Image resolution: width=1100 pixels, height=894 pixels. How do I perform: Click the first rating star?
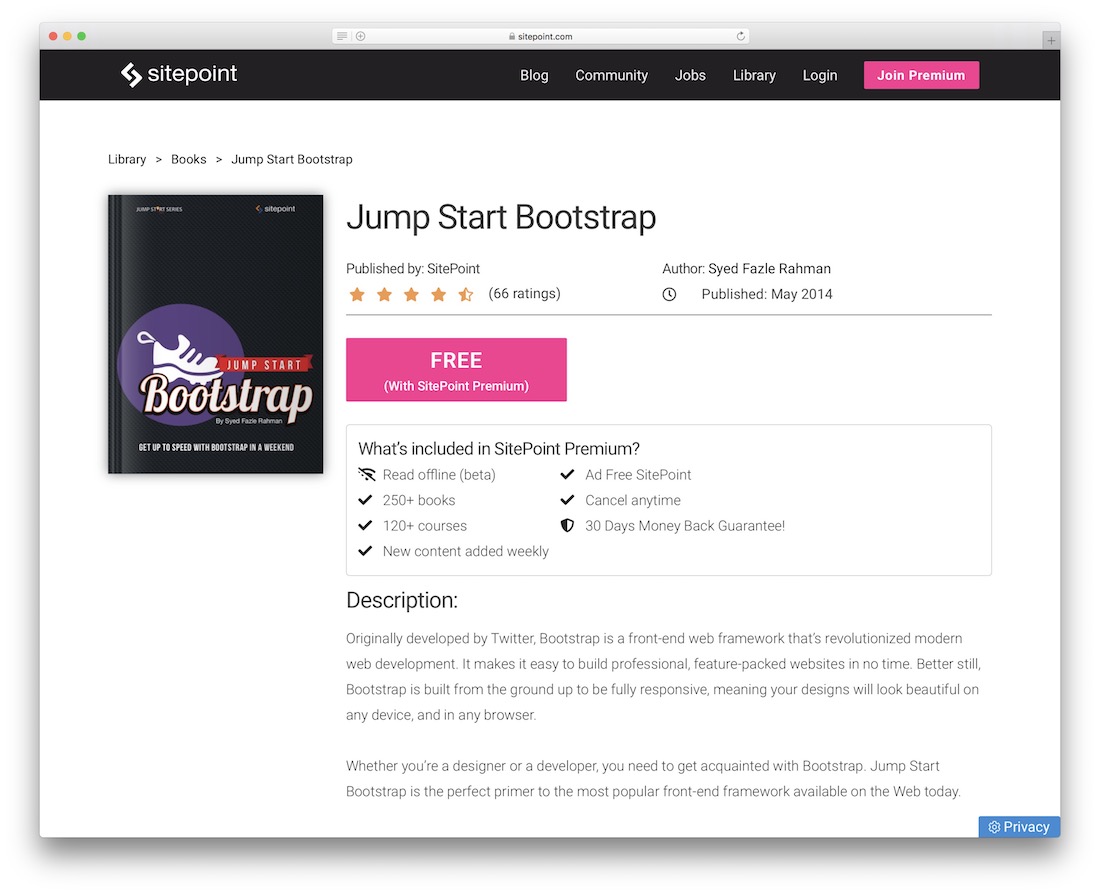click(357, 294)
